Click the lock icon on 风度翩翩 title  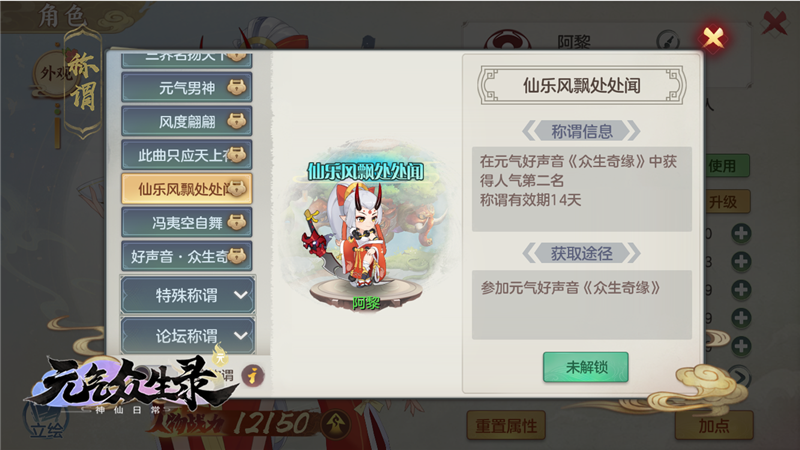(237, 121)
